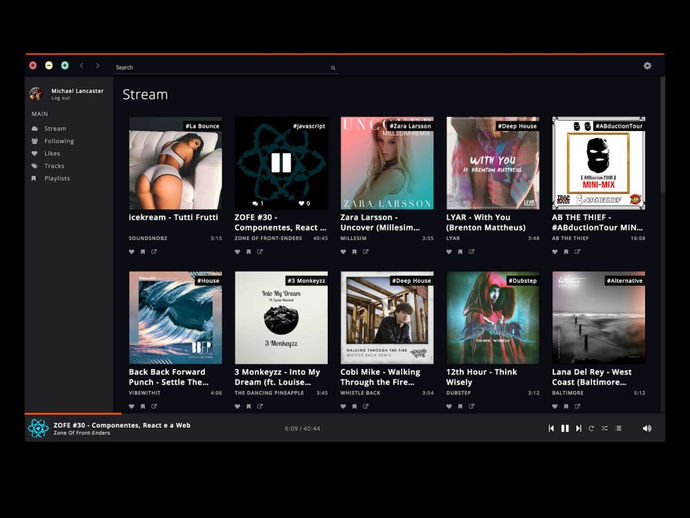Open settings via the gear icon
This screenshot has height=518, width=690.
point(647,66)
